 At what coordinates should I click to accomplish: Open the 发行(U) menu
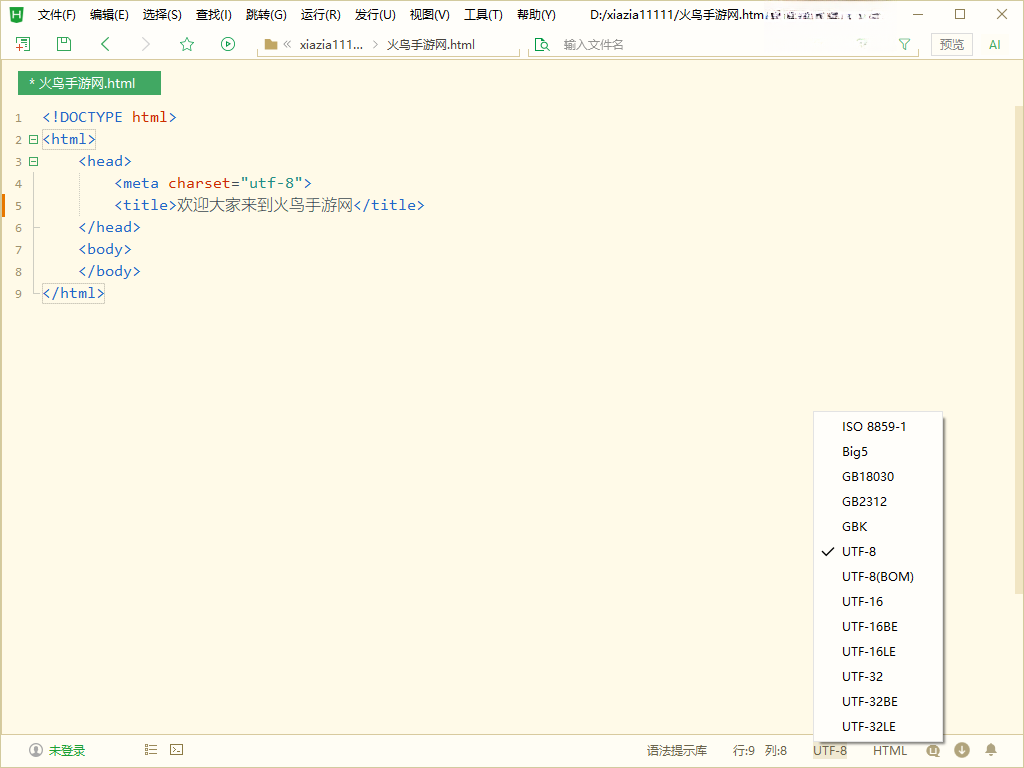(x=375, y=14)
